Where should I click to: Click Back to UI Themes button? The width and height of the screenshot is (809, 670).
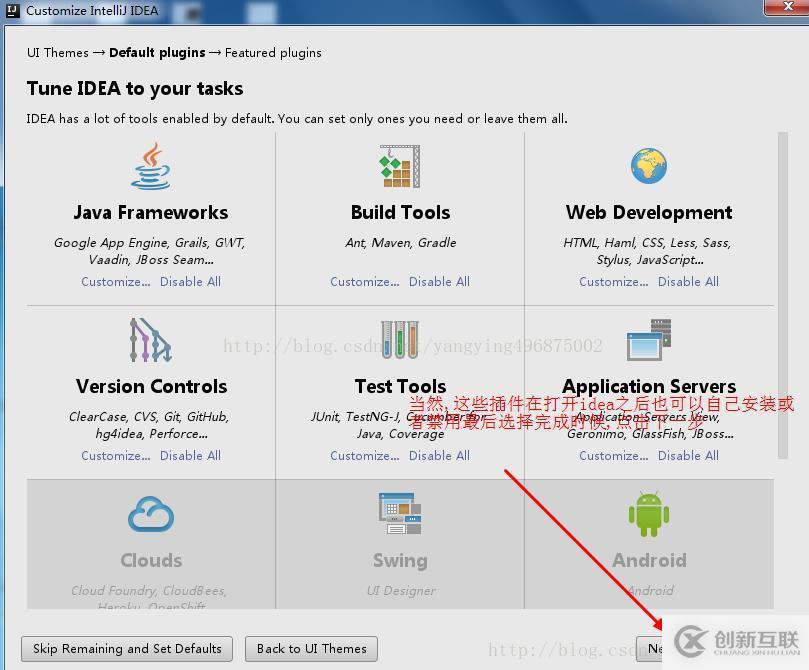click(312, 649)
